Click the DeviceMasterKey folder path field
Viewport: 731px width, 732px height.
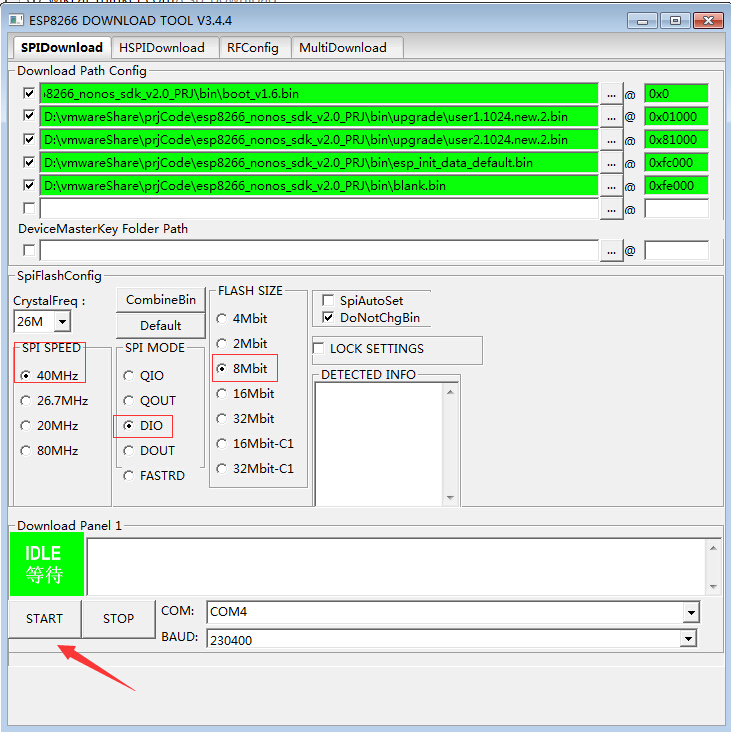pyautogui.click(x=319, y=250)
